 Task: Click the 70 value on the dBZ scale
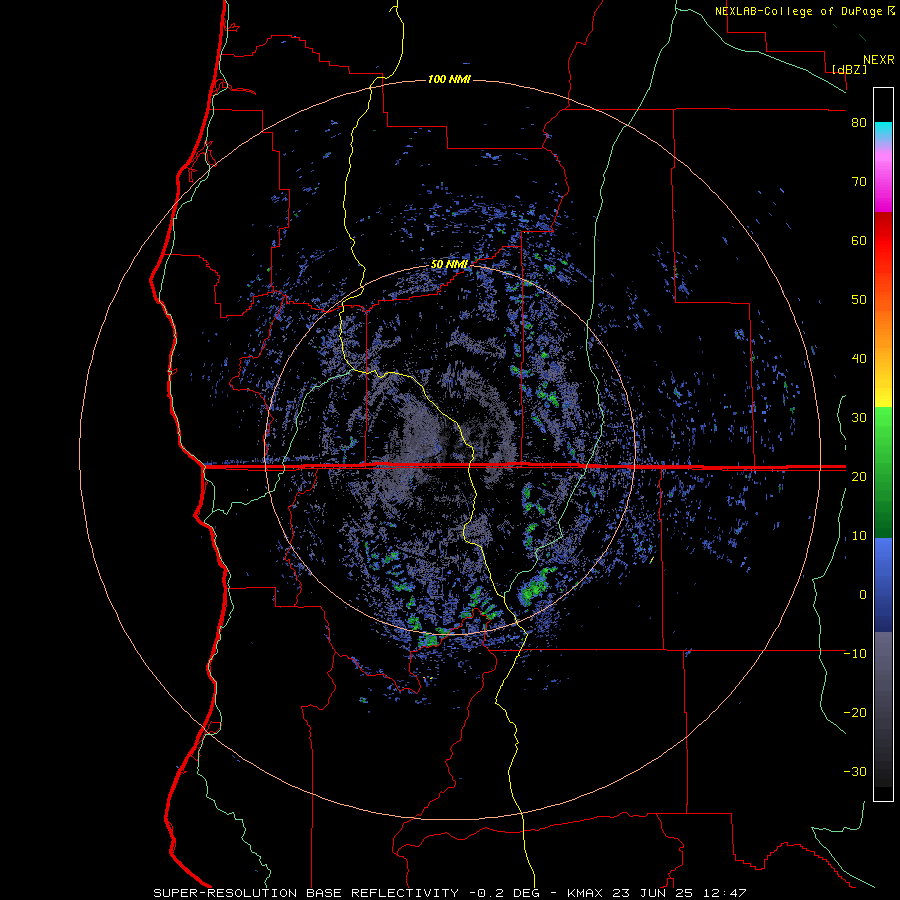(x=859, y=182)
